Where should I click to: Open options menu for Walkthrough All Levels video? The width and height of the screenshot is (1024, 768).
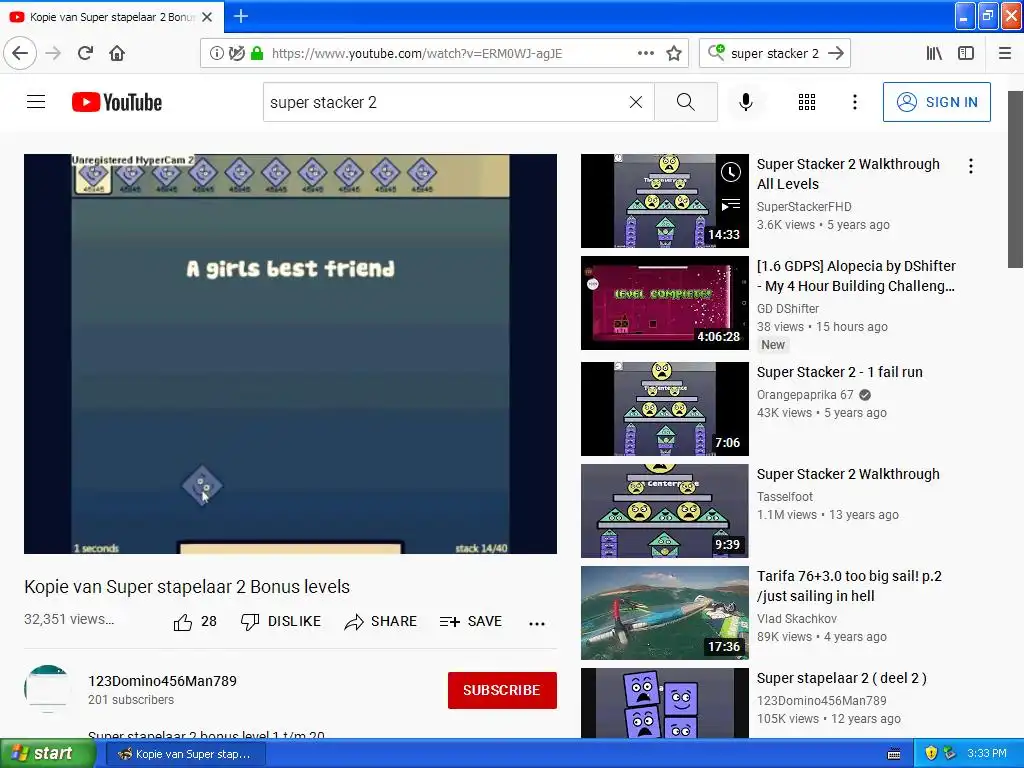pos(971,167)
